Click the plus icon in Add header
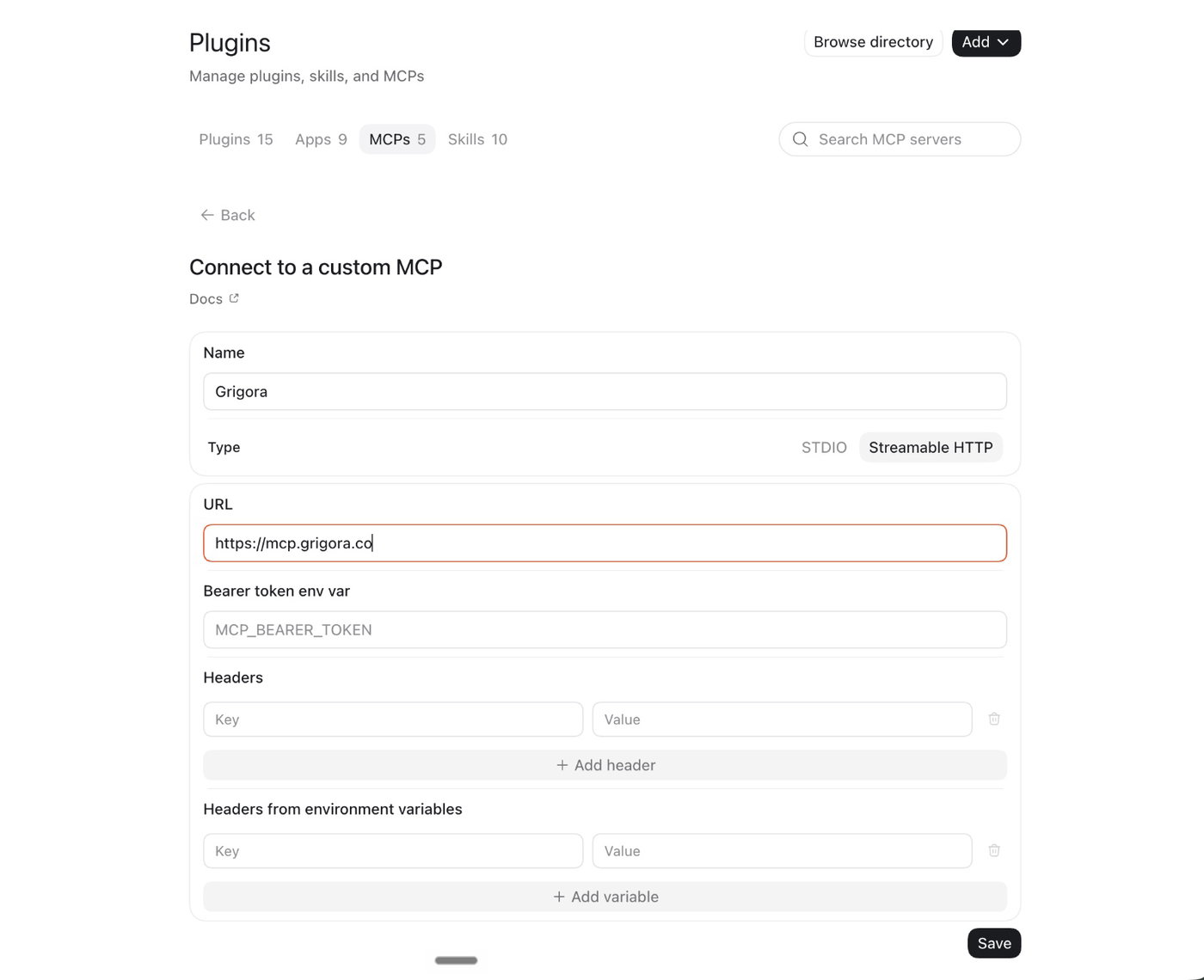The width and height of the screenshot is (1204, 980). (x=562, y=765)
